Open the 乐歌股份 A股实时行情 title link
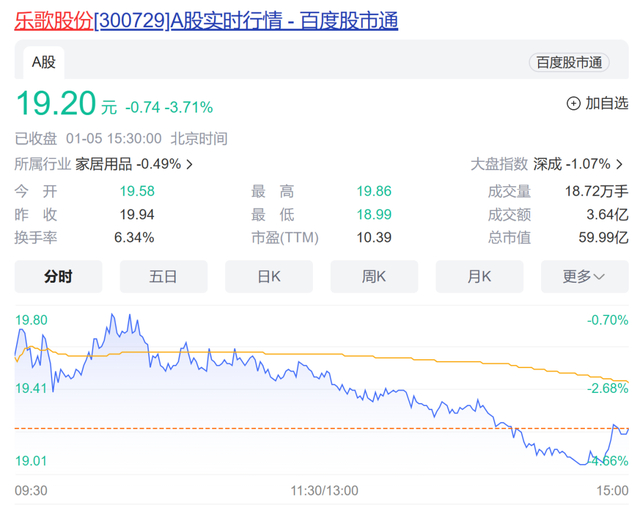The height and width of the screenshot is (505, 640). coord(206,20)
